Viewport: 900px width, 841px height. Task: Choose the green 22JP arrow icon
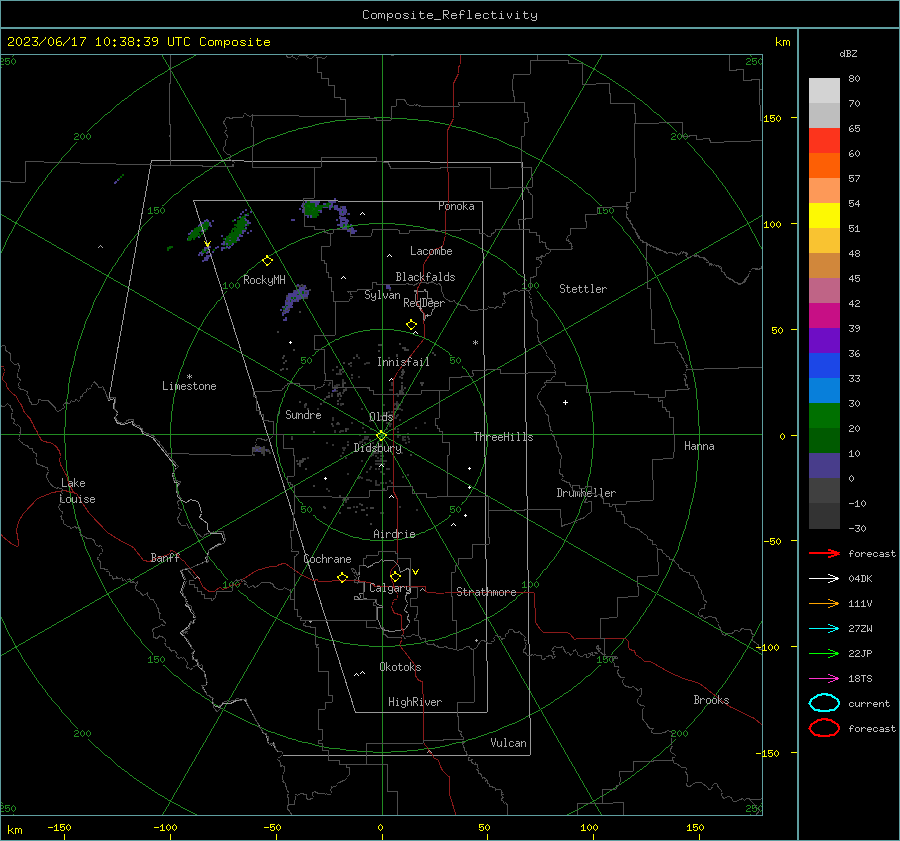(824, 653)
